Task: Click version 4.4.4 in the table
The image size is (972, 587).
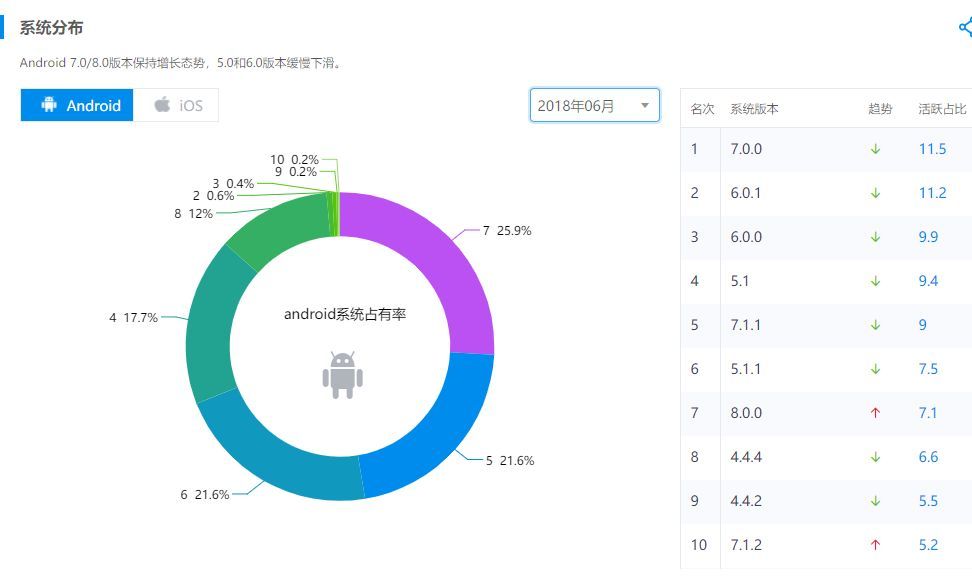Action: click(746, 457)
